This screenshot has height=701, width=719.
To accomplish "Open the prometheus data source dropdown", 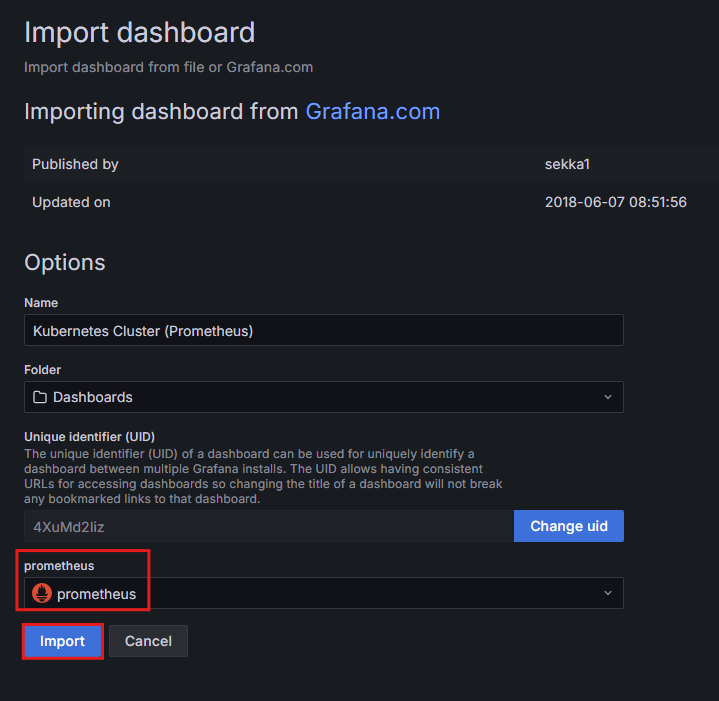I will point(324,593).
